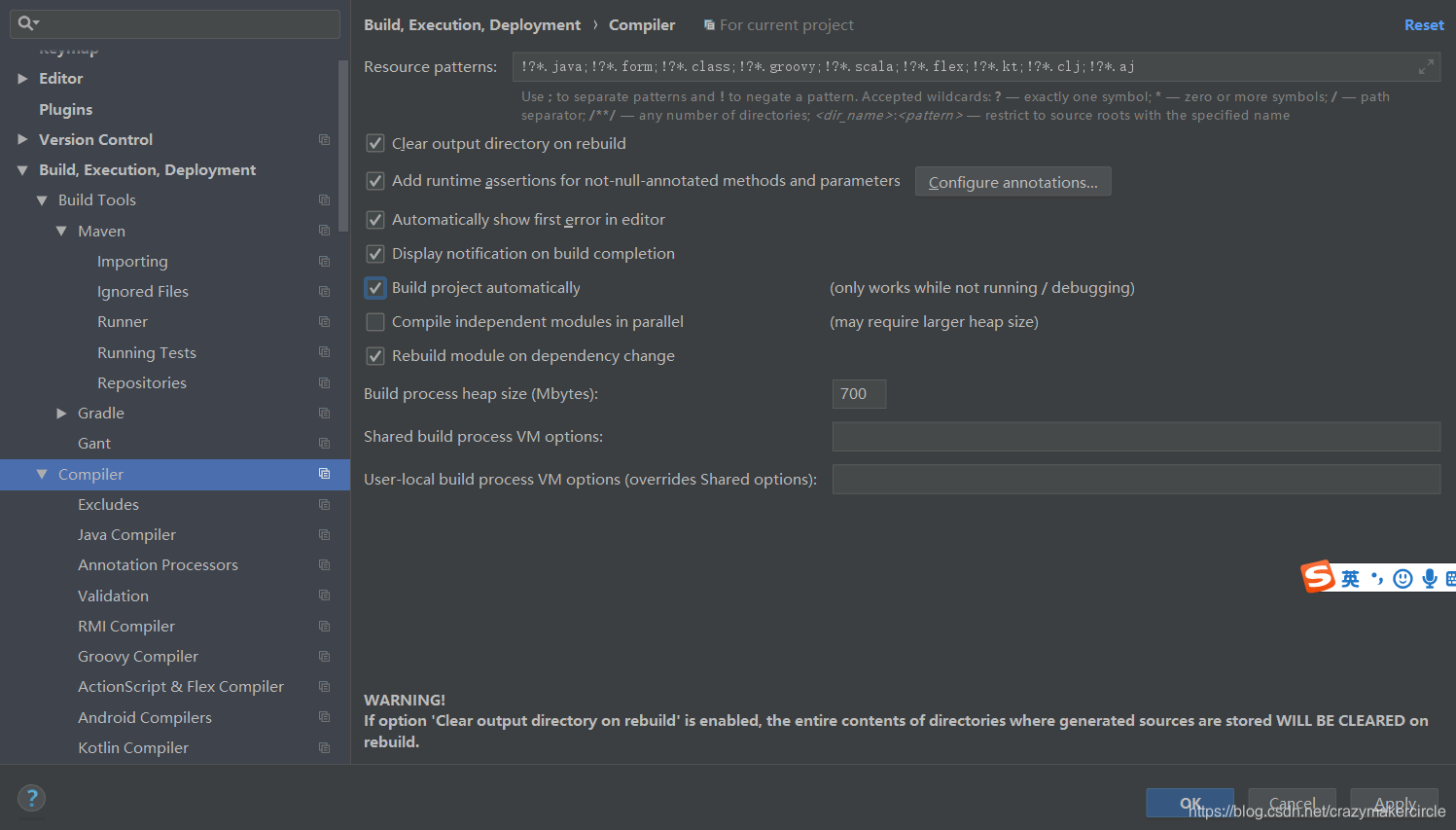Image resolution: width=1456 pixels, height=830 pixels.
Task: Click the Cancel button
Action: click(1292, 804)
